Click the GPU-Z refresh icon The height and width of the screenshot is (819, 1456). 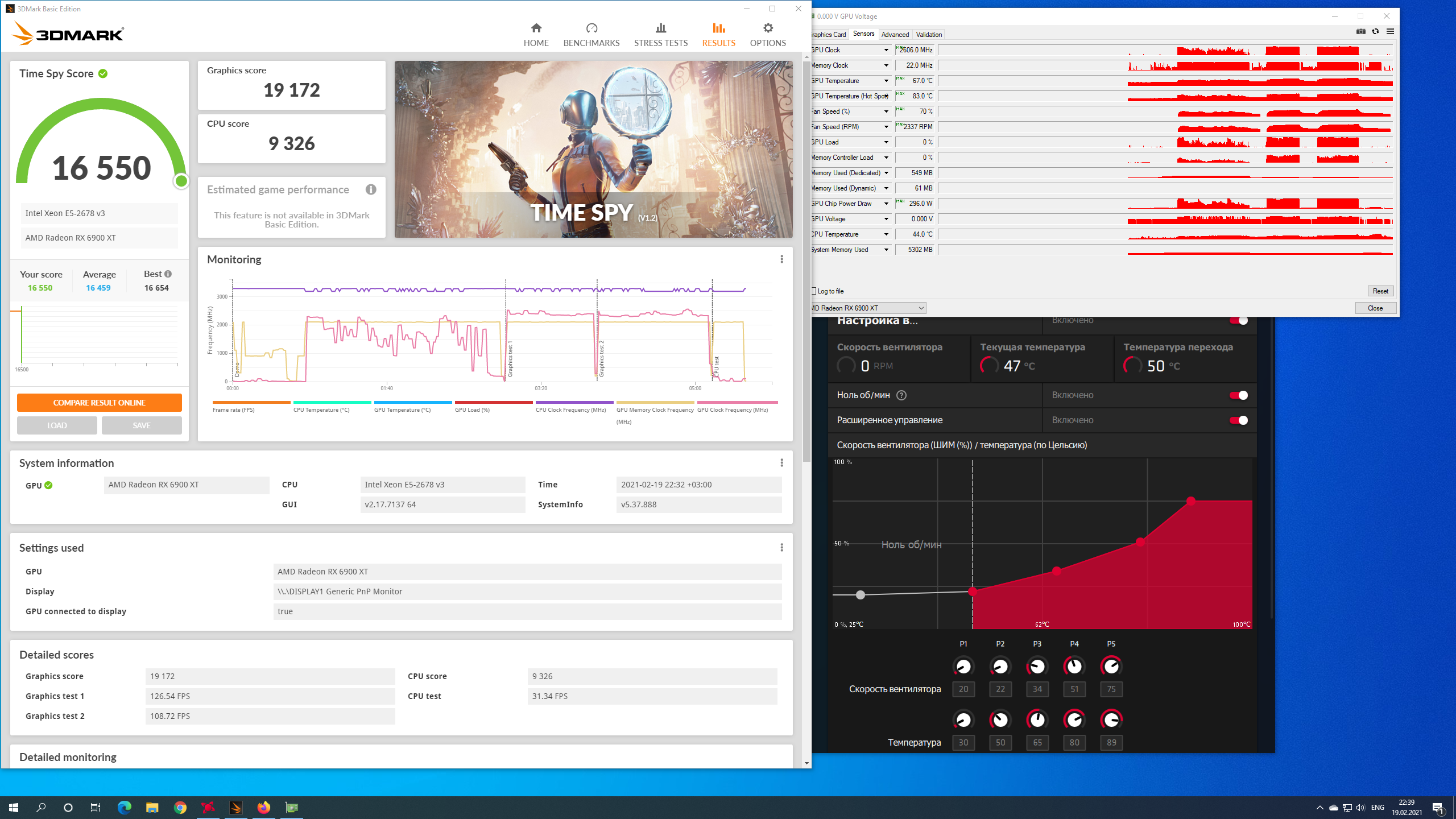pos(1375,32)
